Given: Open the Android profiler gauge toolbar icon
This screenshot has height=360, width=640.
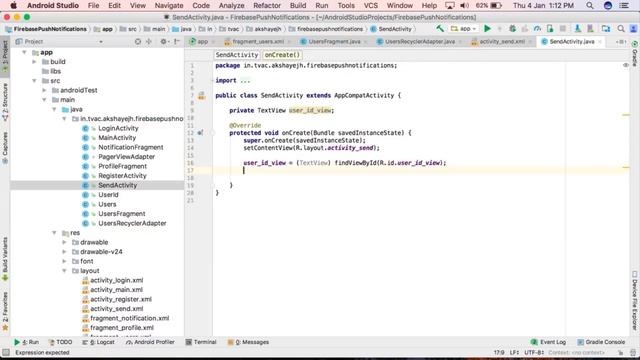Looking at the screenshot, I should point(537,29).
